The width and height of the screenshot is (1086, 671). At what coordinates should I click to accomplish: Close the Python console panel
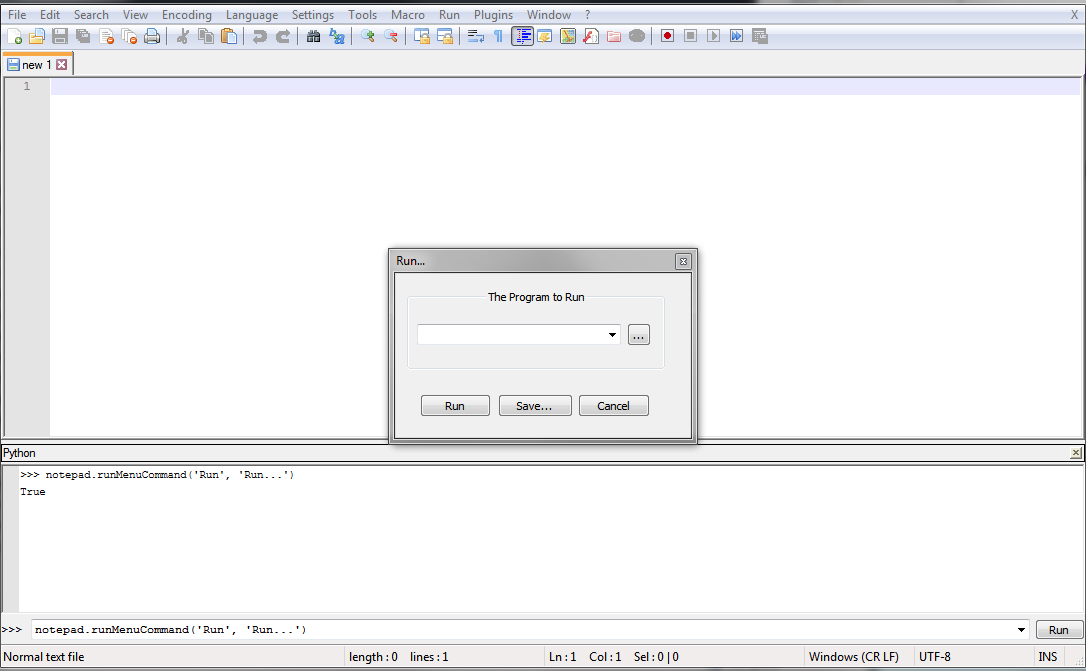pyautogui.click(x=1076, y=453)
